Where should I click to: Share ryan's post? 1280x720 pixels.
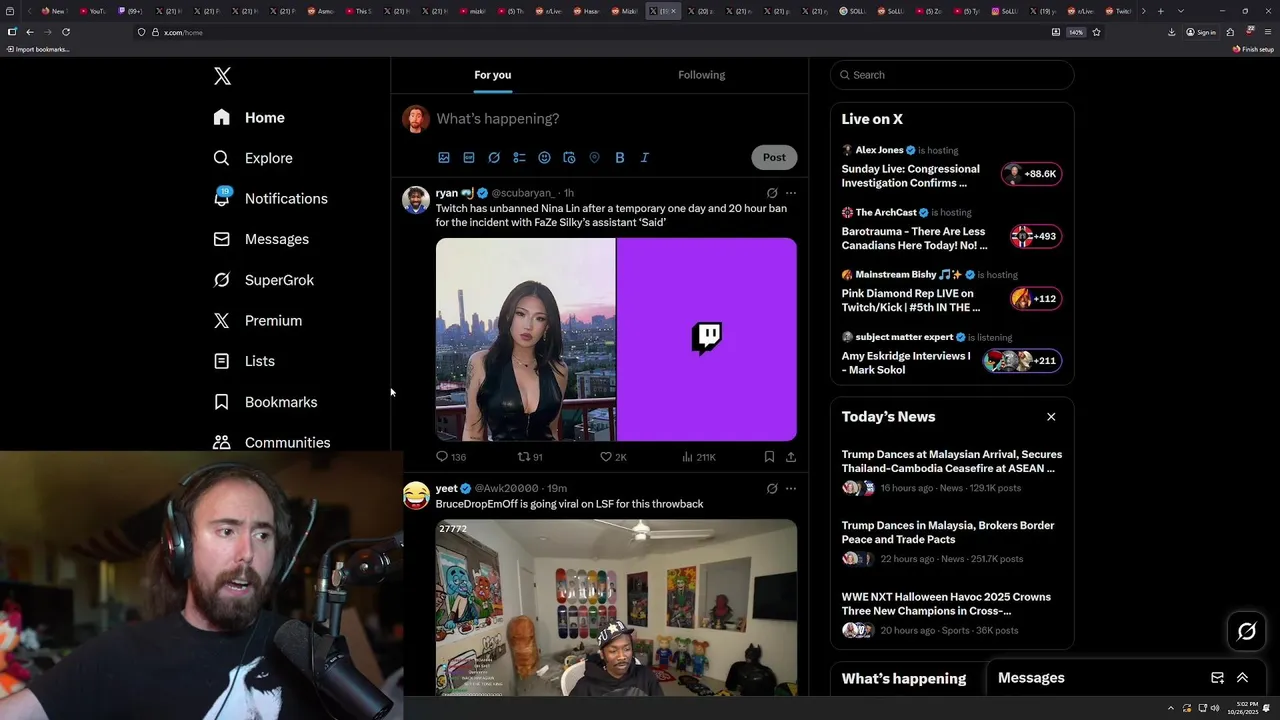pos(791,457)
